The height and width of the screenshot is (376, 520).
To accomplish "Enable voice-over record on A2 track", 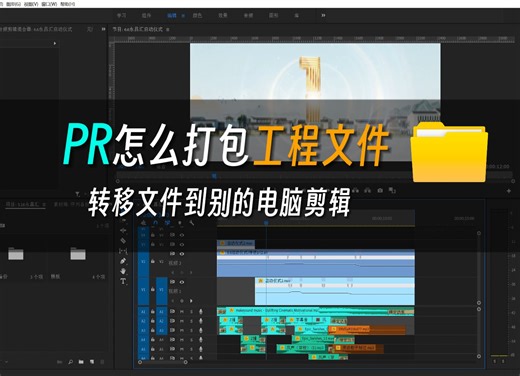I will 201,321.
